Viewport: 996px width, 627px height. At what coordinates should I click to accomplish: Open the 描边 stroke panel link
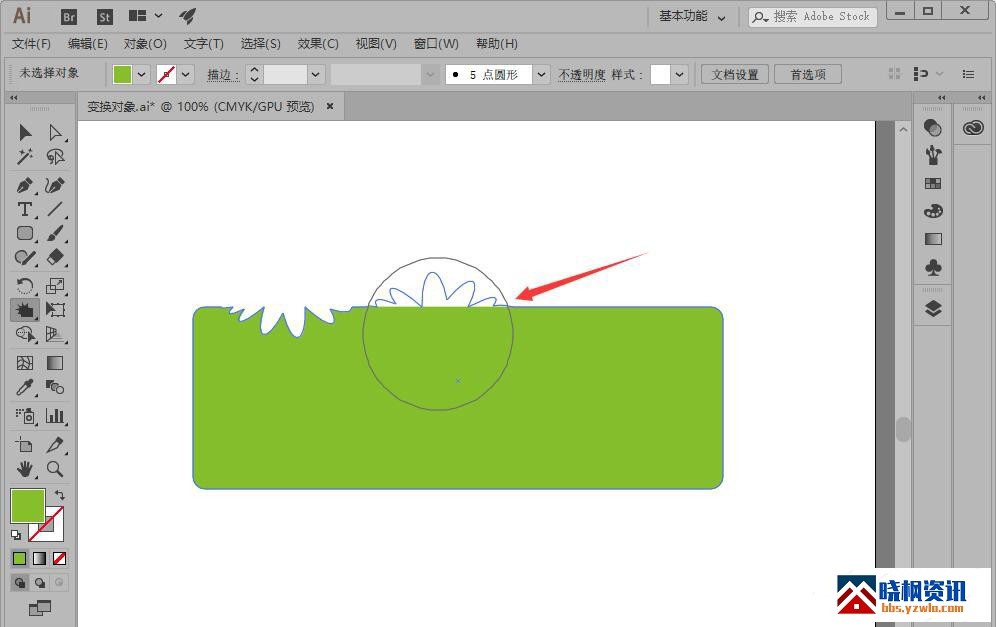click(222, 75)
